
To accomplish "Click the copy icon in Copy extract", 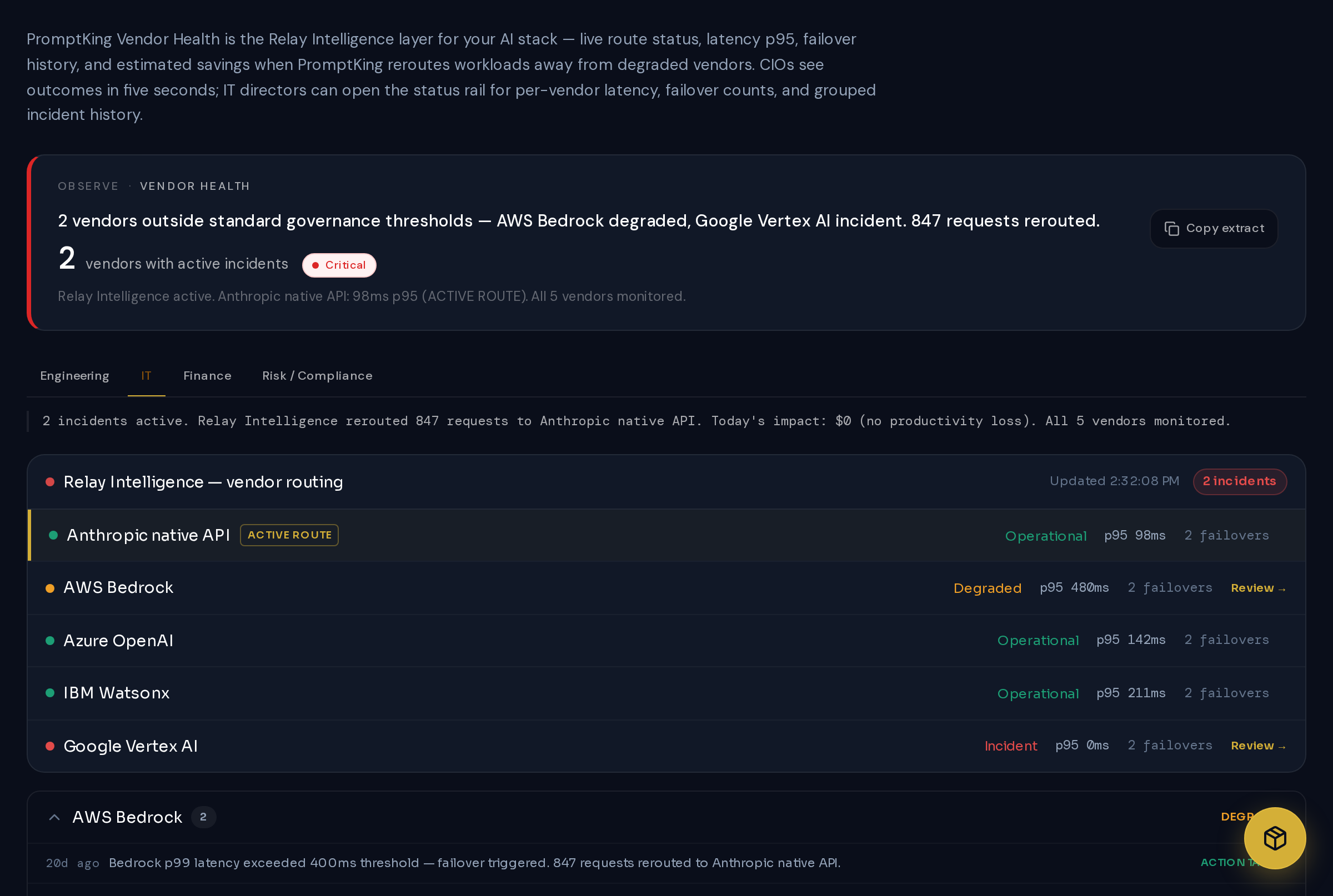I will [1172, 229].
